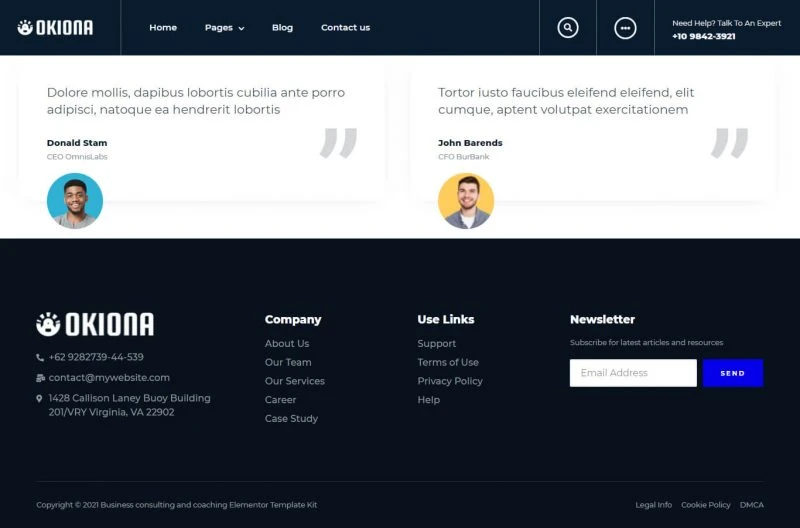The width and height of the screenshot is (800, 528).
Task: Open the Legal Info link
Action: 654,505
